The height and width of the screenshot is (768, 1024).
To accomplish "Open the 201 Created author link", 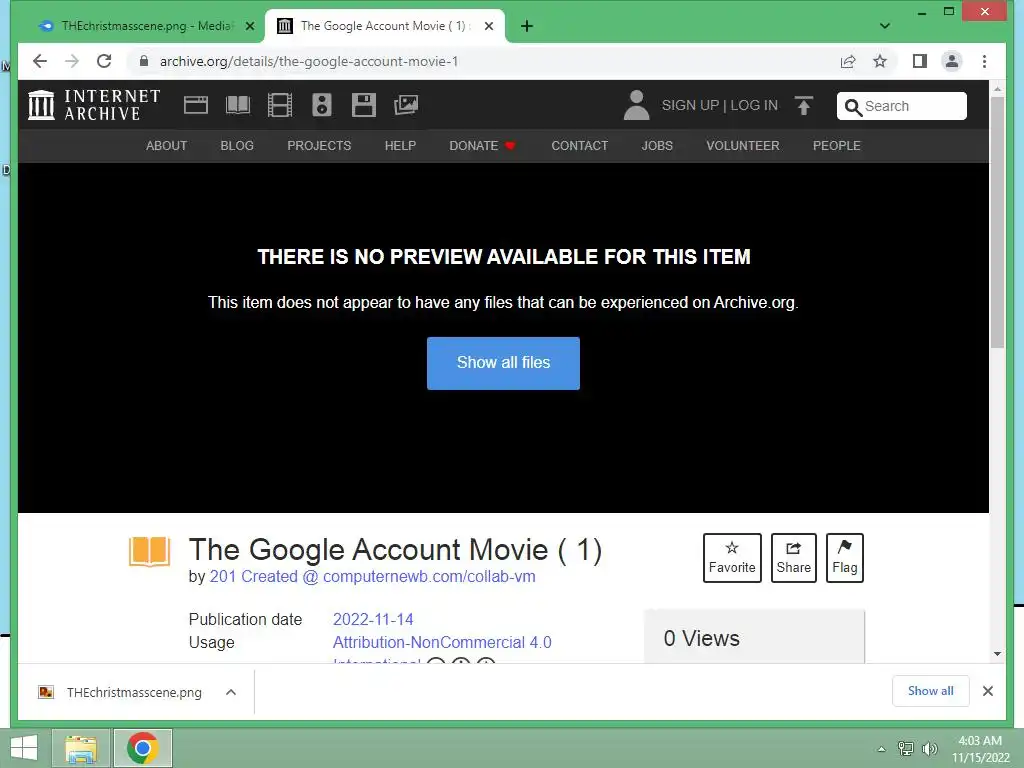I will [372, 577].
